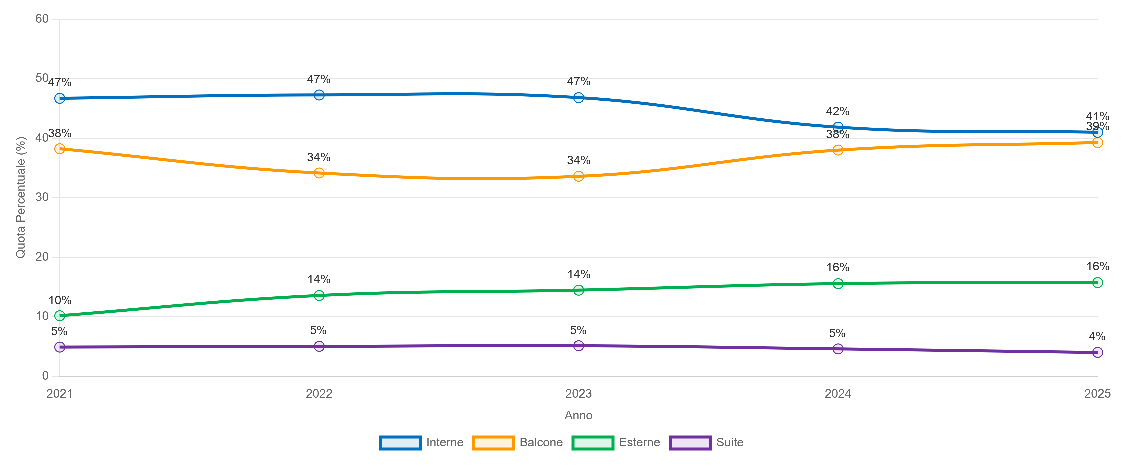
Task: Select the Interne data point for 2022
Action: click(x=319, y=95)
